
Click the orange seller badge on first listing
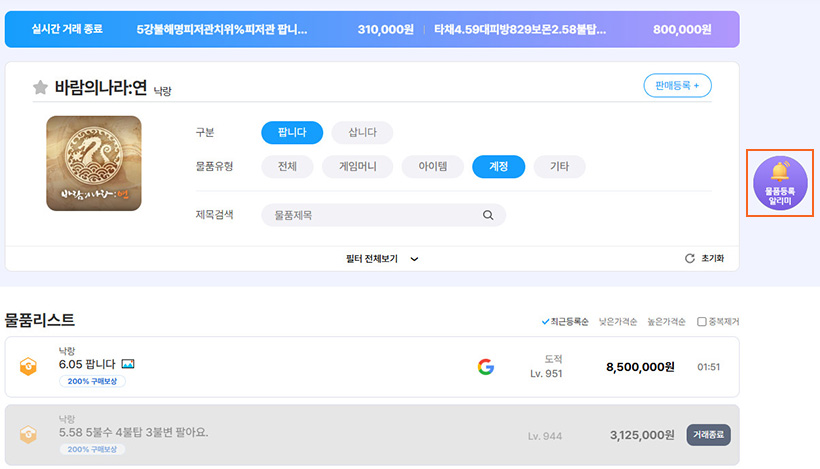click(28, 367)
